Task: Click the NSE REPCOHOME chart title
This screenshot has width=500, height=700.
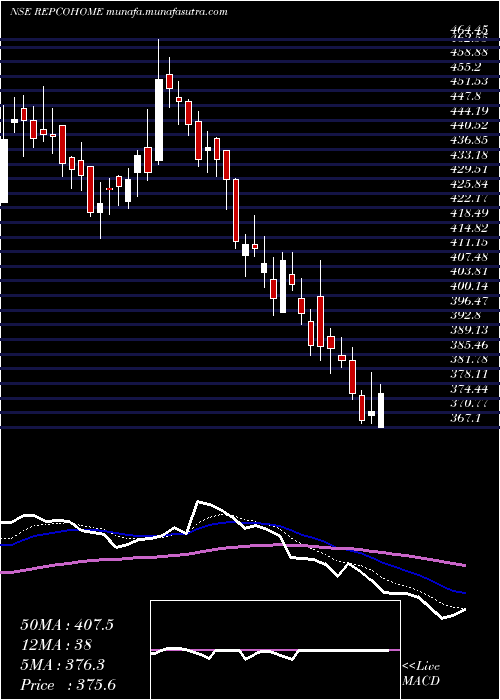Action: tap(58, 12)
